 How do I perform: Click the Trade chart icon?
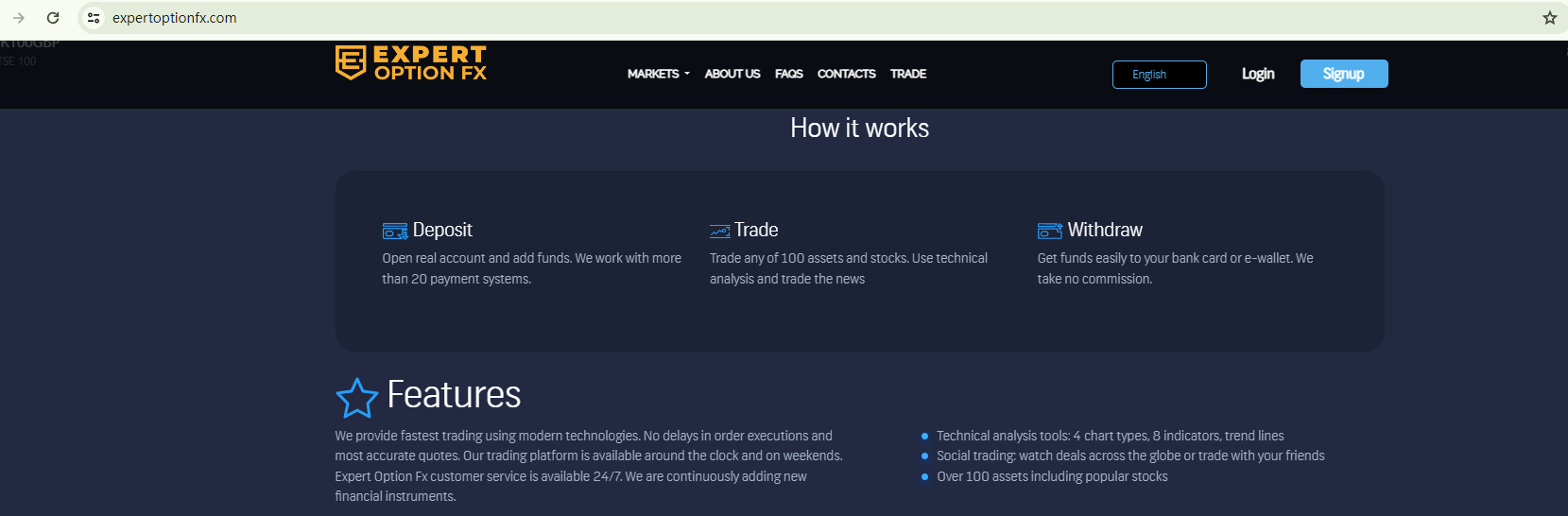tap(720, 231)
